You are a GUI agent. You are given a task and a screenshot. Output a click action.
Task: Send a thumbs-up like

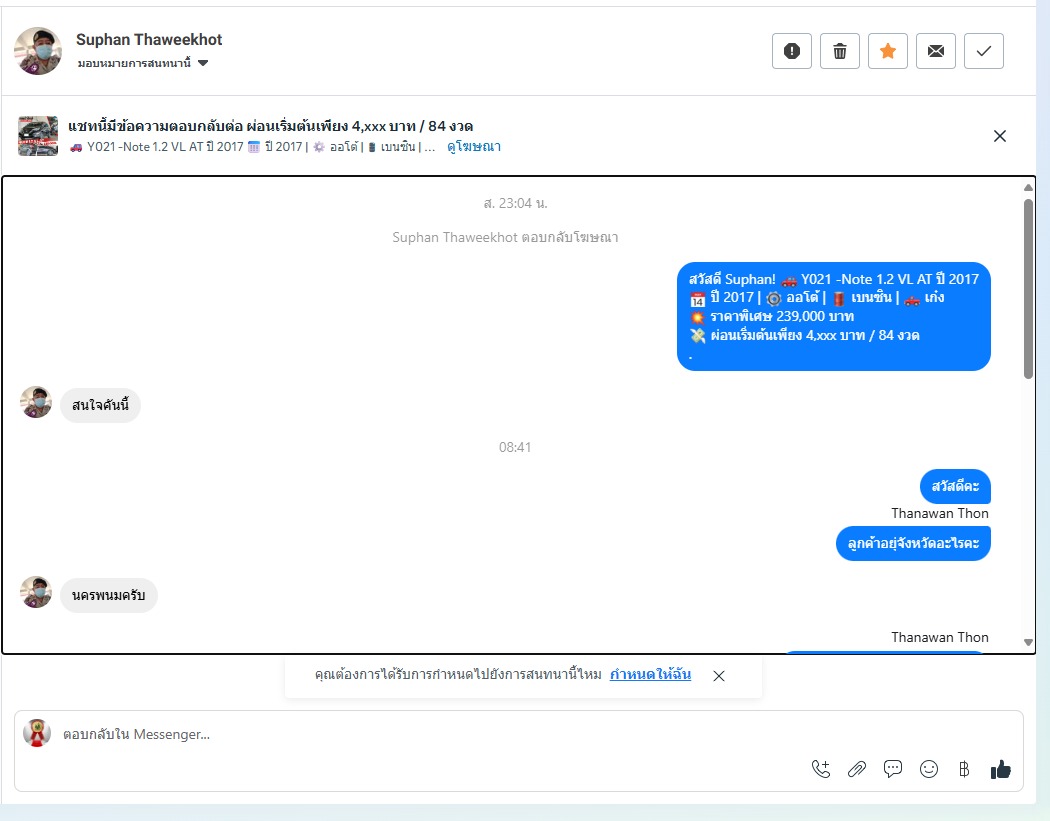[x=1000, y=769]
